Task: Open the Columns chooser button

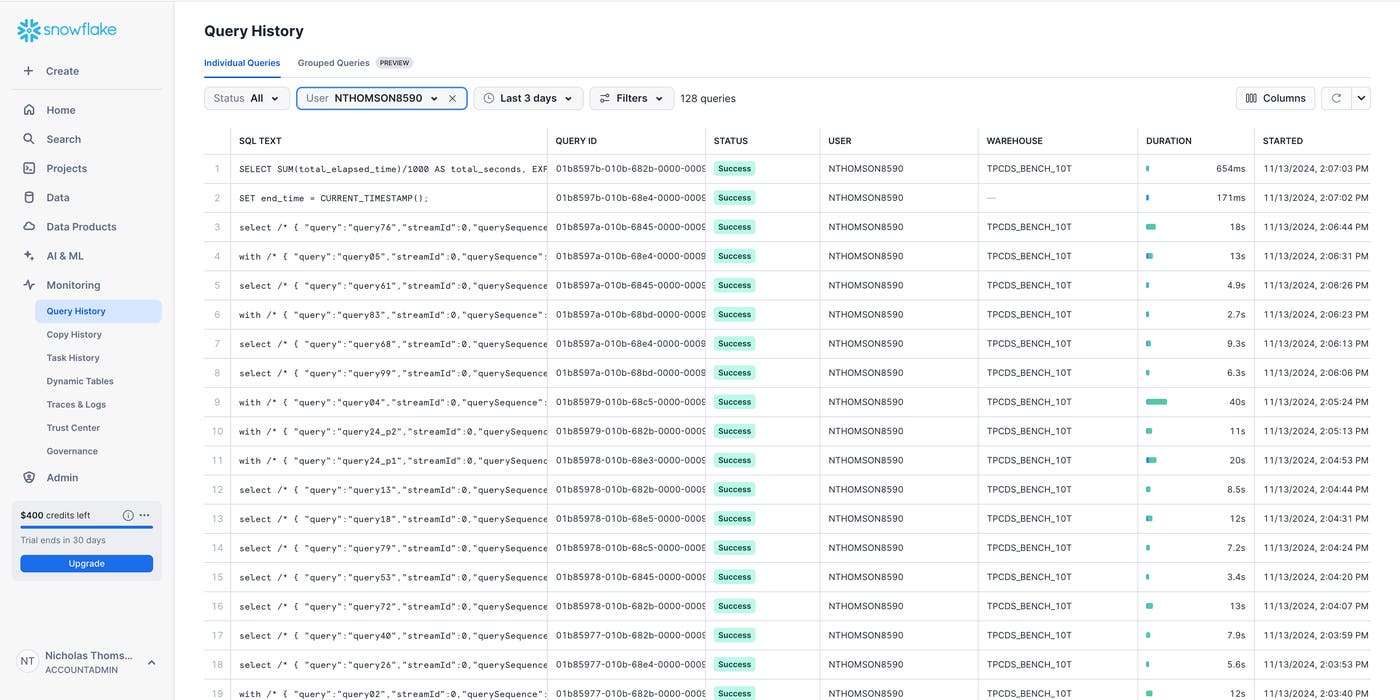Action: [x=1275, y=98]
